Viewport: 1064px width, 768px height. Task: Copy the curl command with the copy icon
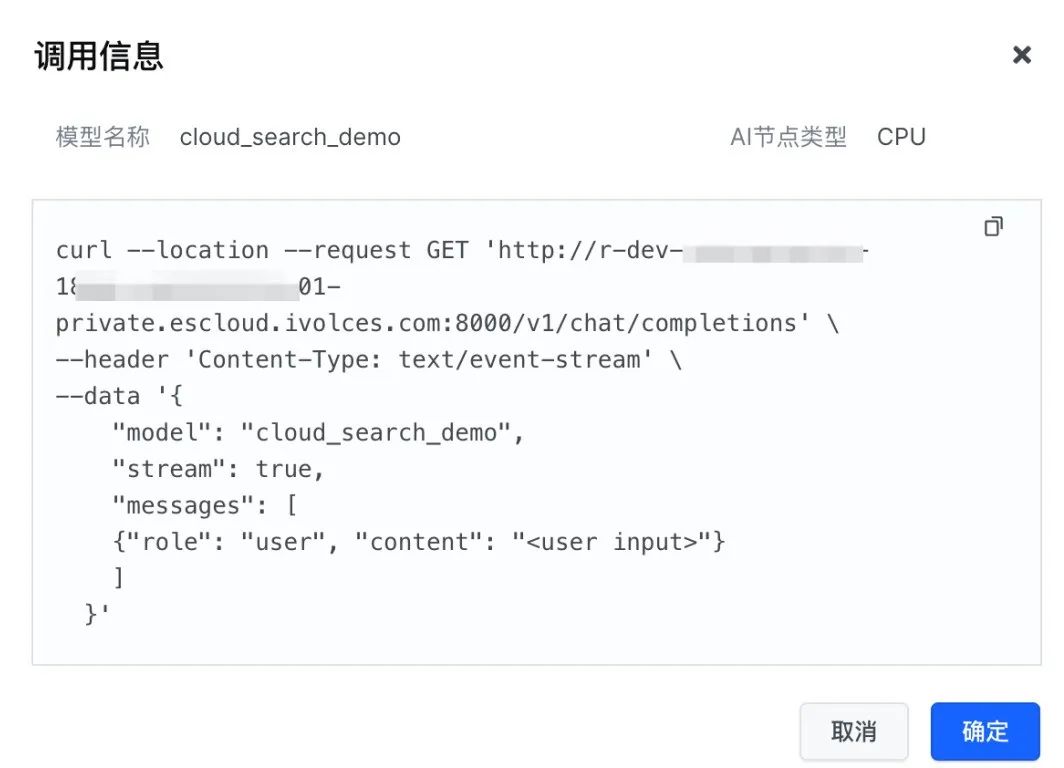click(x=993, y=226)
